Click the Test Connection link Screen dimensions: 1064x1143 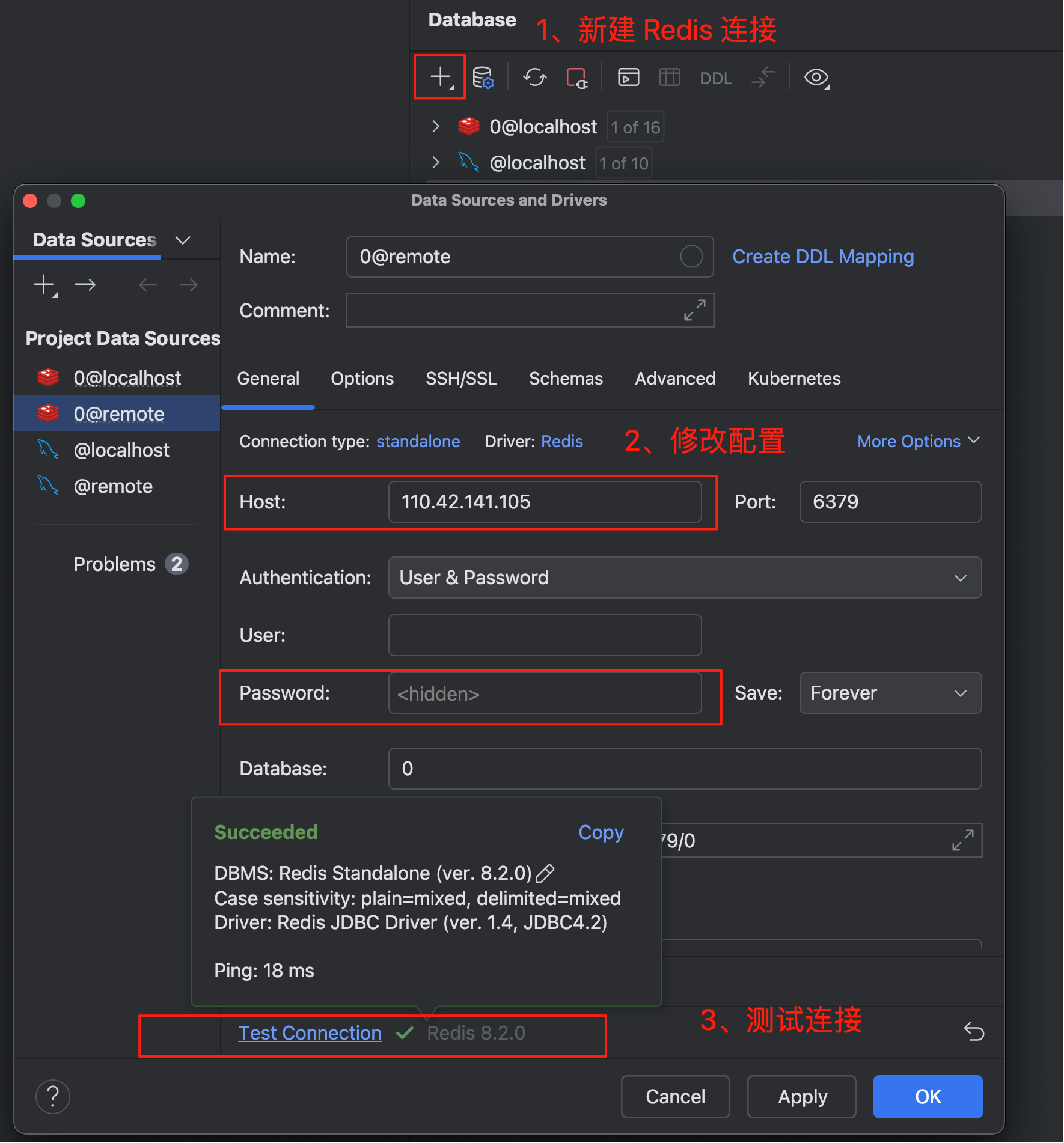[x=310, y=1032]
